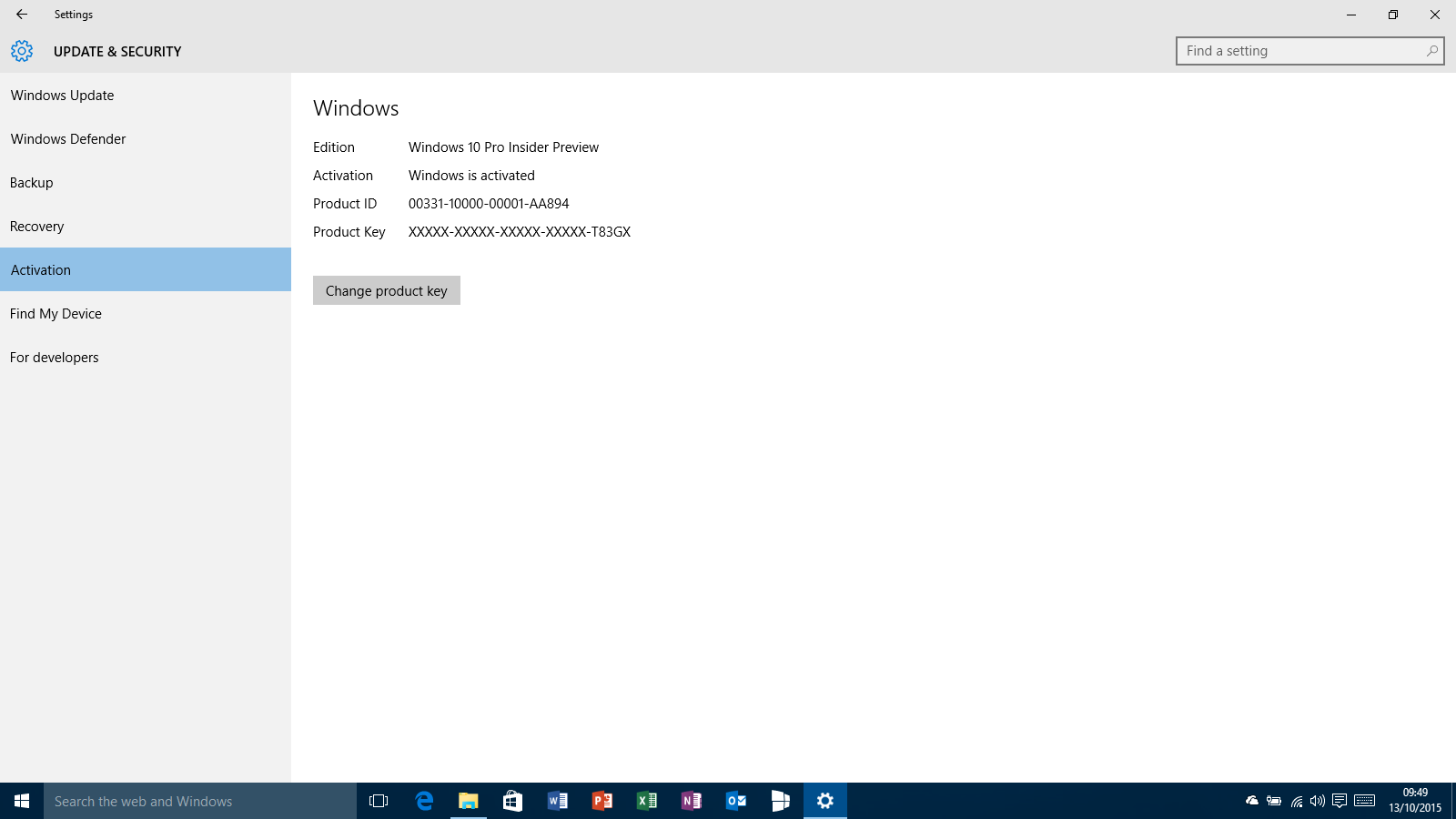Click the Change product key button
The image size is (1456, 819).
coord(387,290)
